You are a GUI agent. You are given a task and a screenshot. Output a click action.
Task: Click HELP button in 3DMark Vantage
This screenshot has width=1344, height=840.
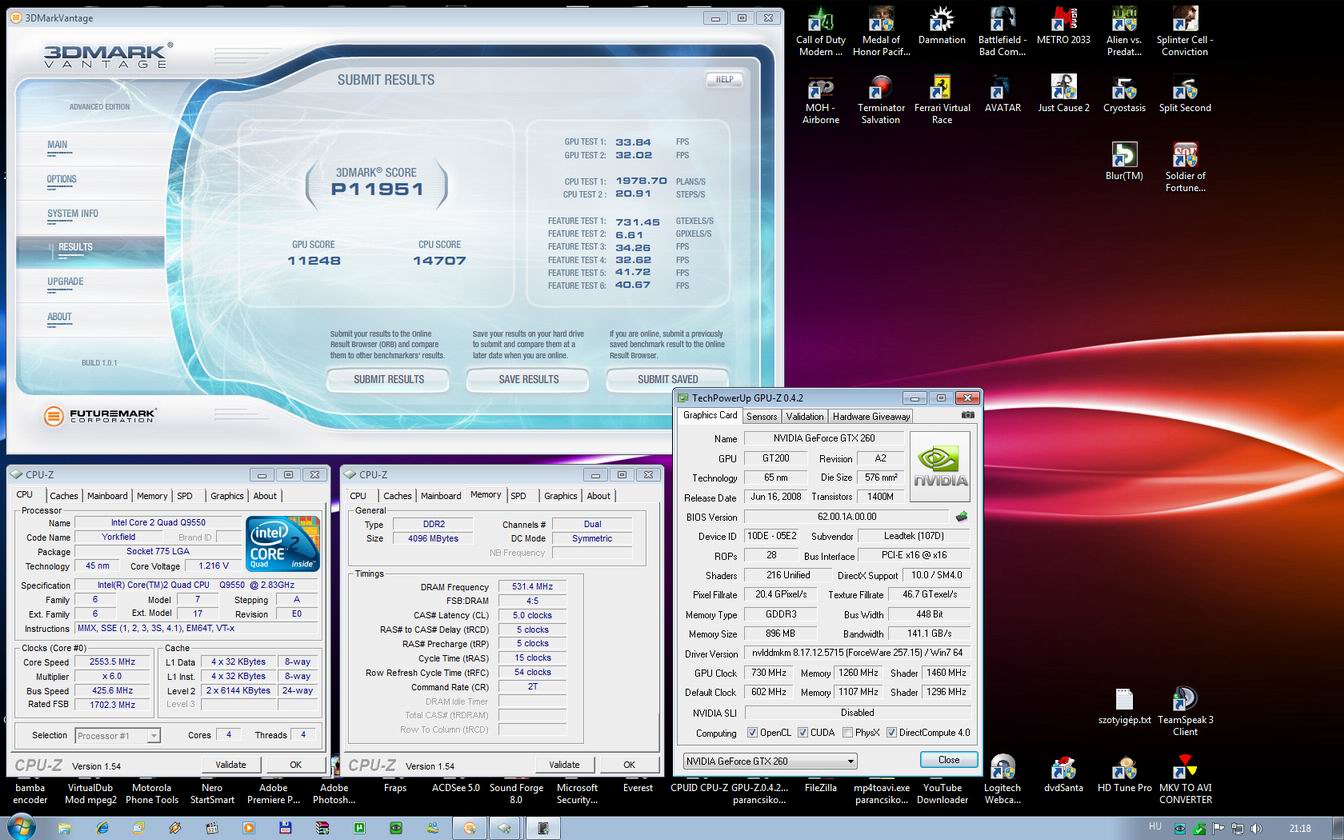point(724,79)
